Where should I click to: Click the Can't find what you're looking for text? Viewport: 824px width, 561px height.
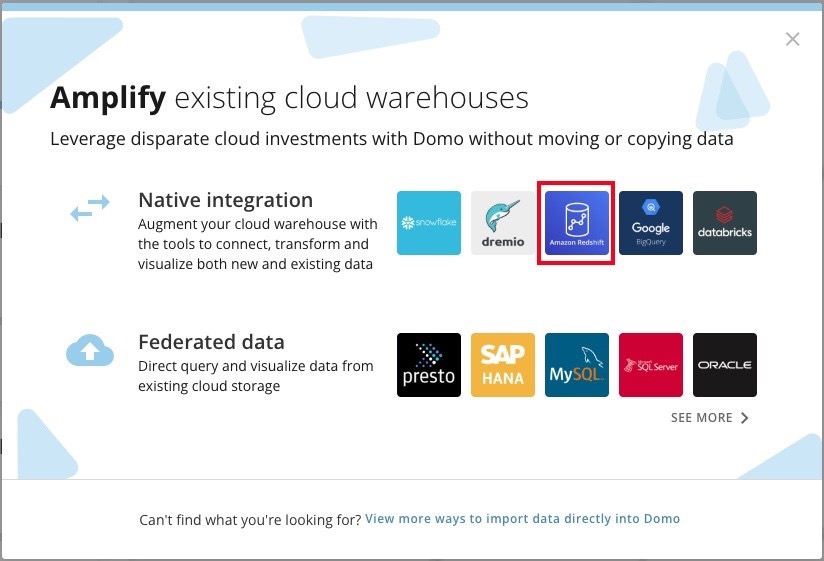point(250,519)
